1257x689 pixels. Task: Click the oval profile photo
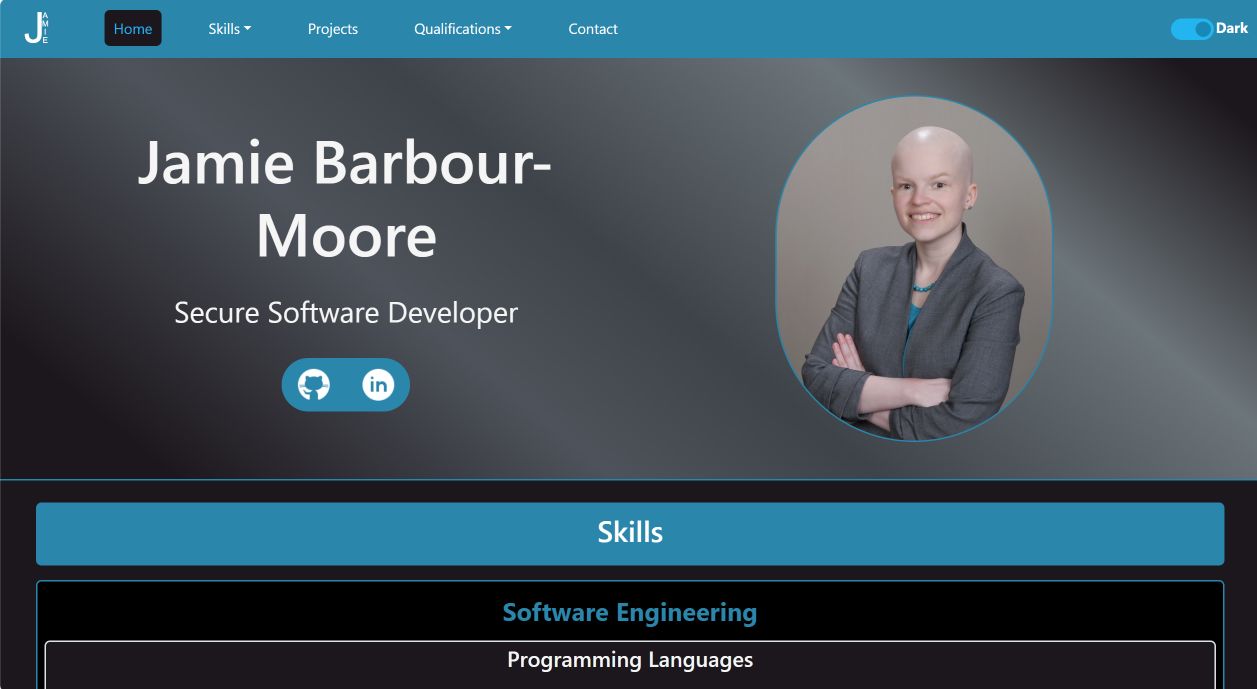(x=914, y=268)
